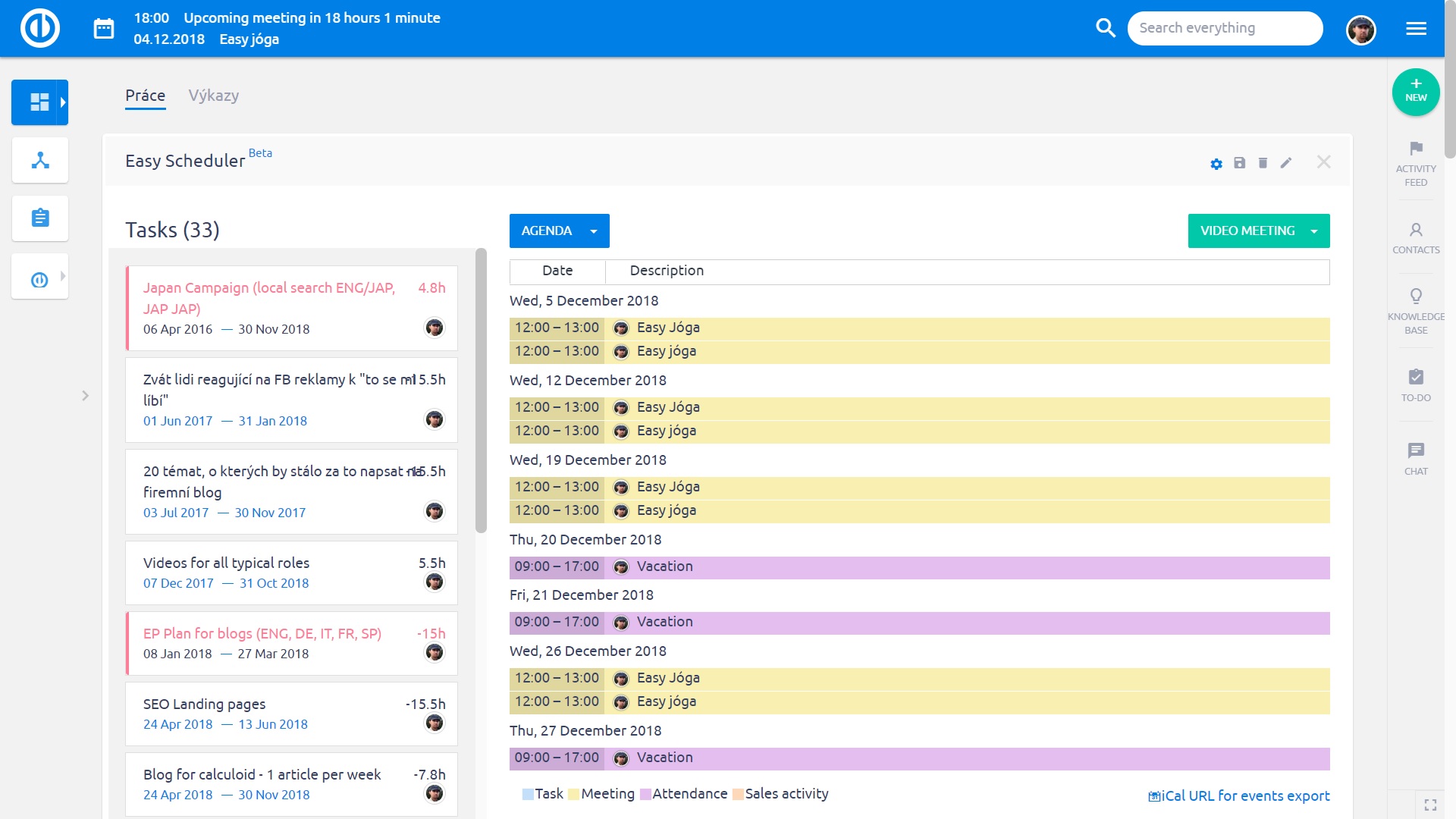Viewport: 1456px width, 819px height.
Task: Open the Contacts sidebar item
Action: (1416, 237)
